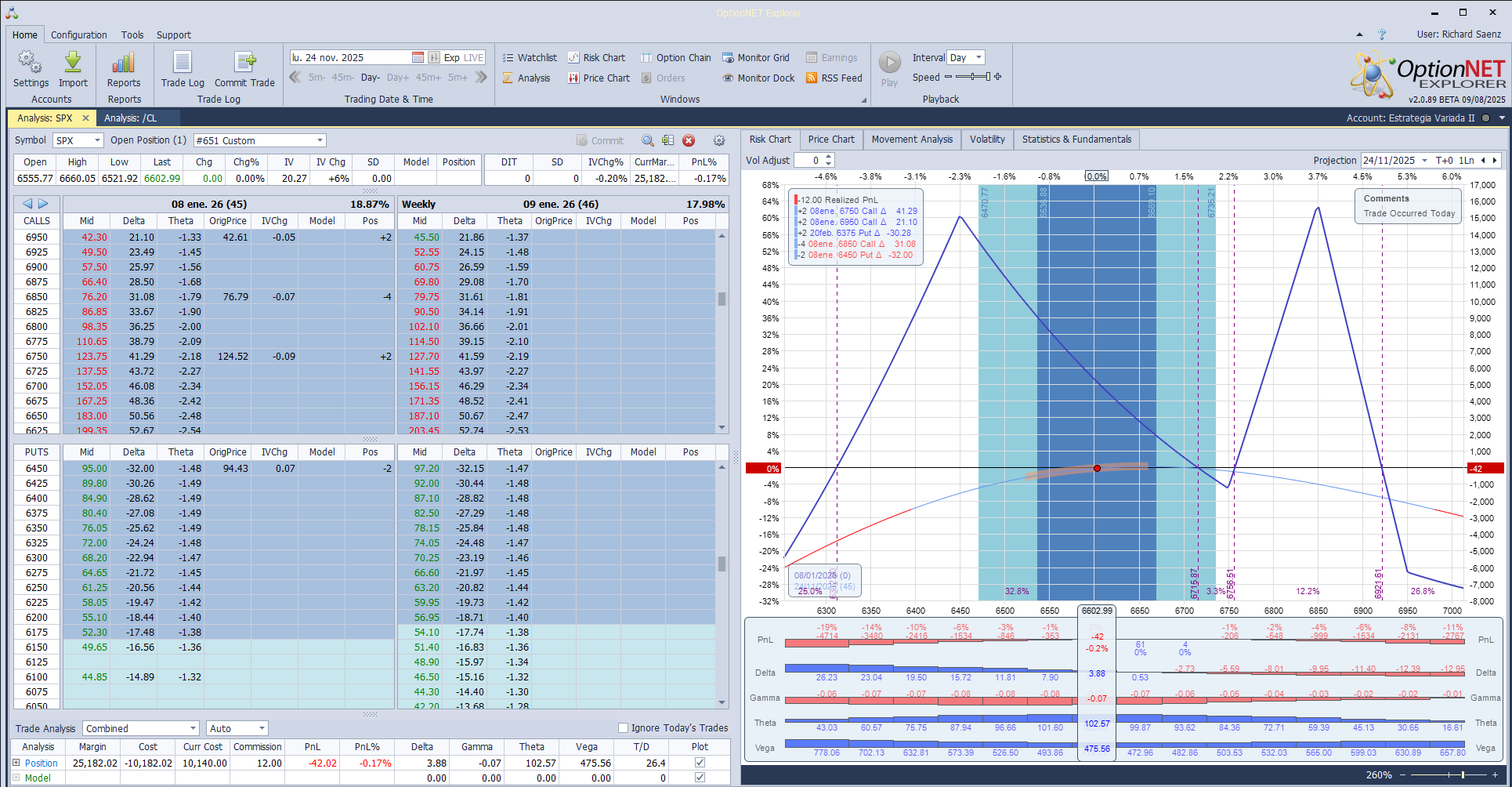Switch to the Movement Analysis tab

click(x=912, y=140)
